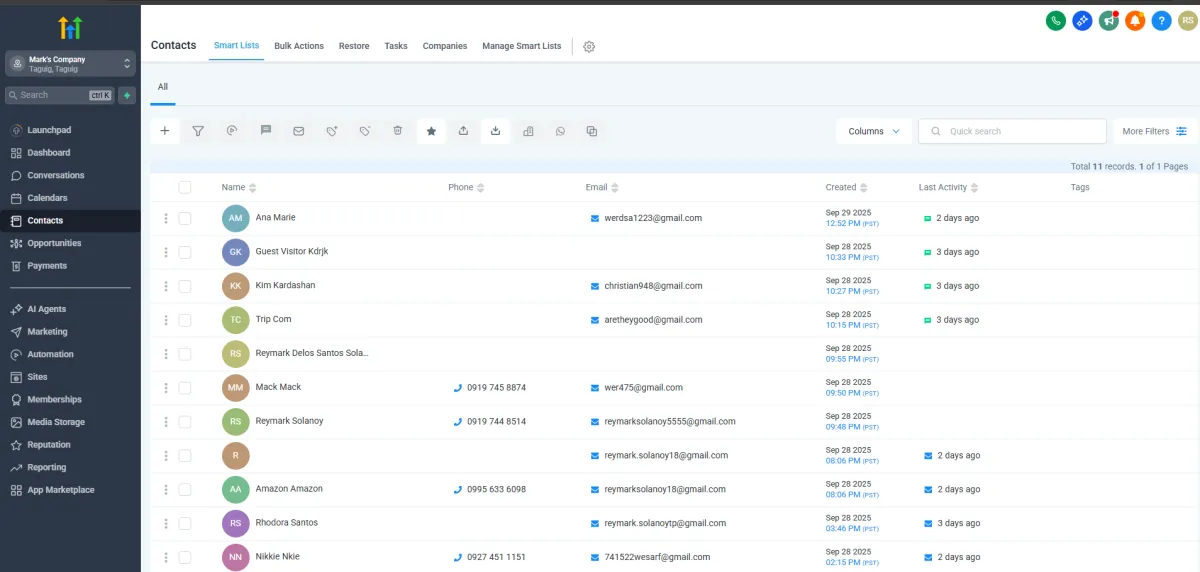The width and height of the screenshot is (1200, 572).
Task: Open the gear settings icon beside Manage Smart Lists
Action: click(x=589, y=47)
